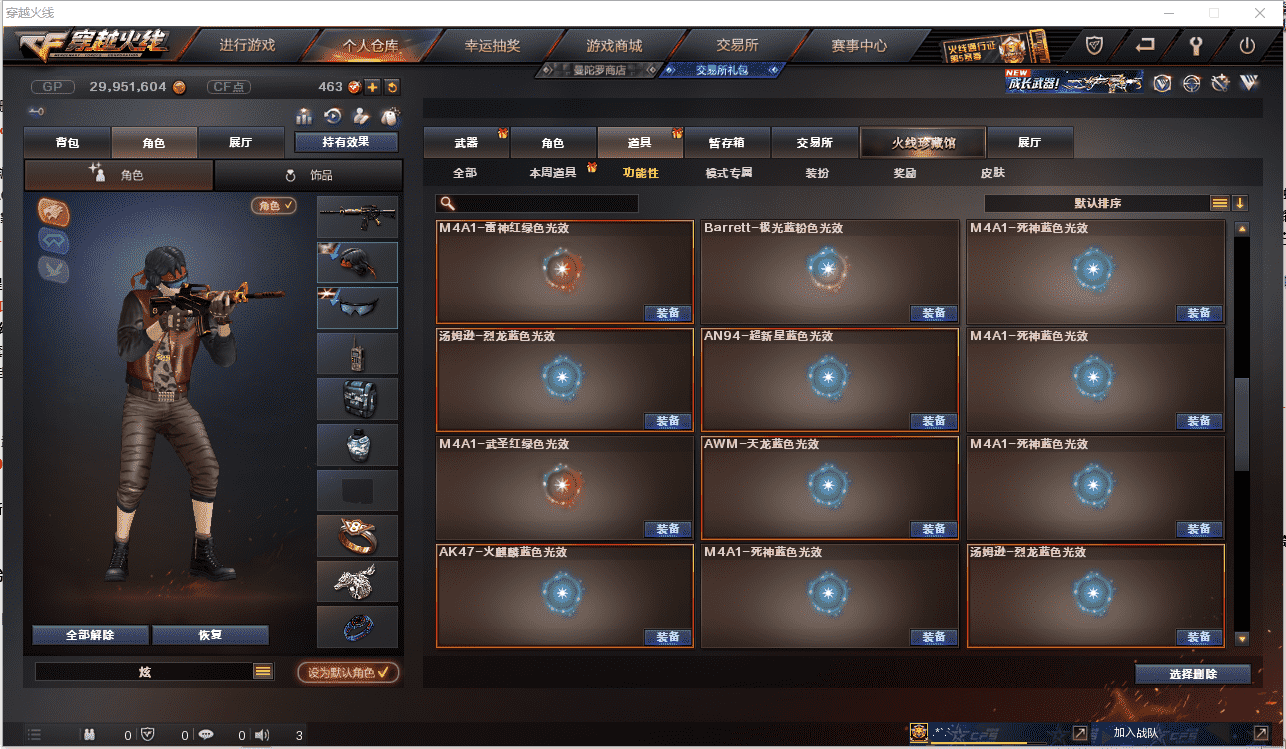This screenshot has height=749, width=1286.
Task: Click the power exit icon
Action: tap(1246, 45)
